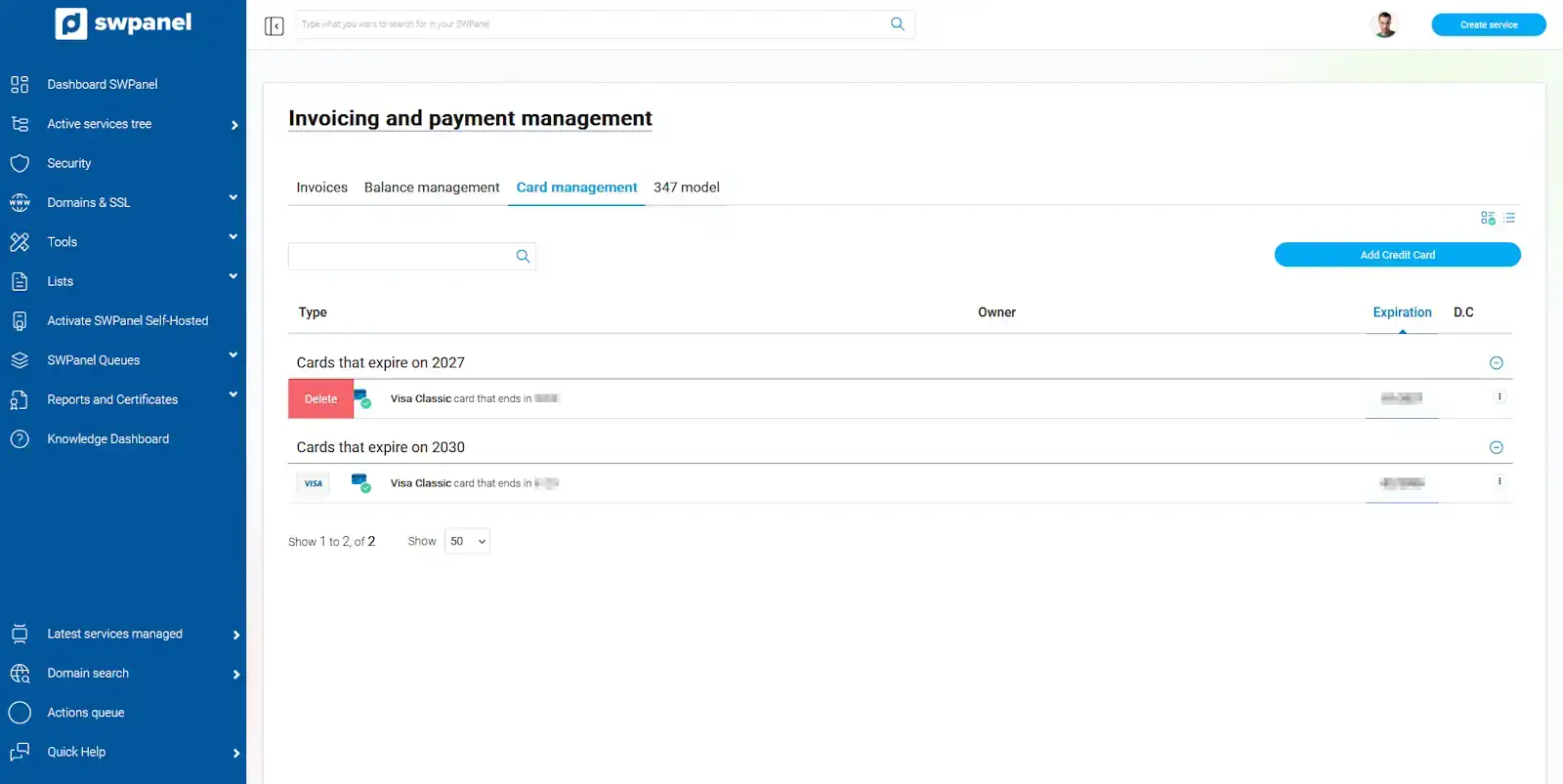Collapse the 'Cards that expire on 2027' group
The height and width of the screenshot is (784, 1563).
coord(1496,363)
